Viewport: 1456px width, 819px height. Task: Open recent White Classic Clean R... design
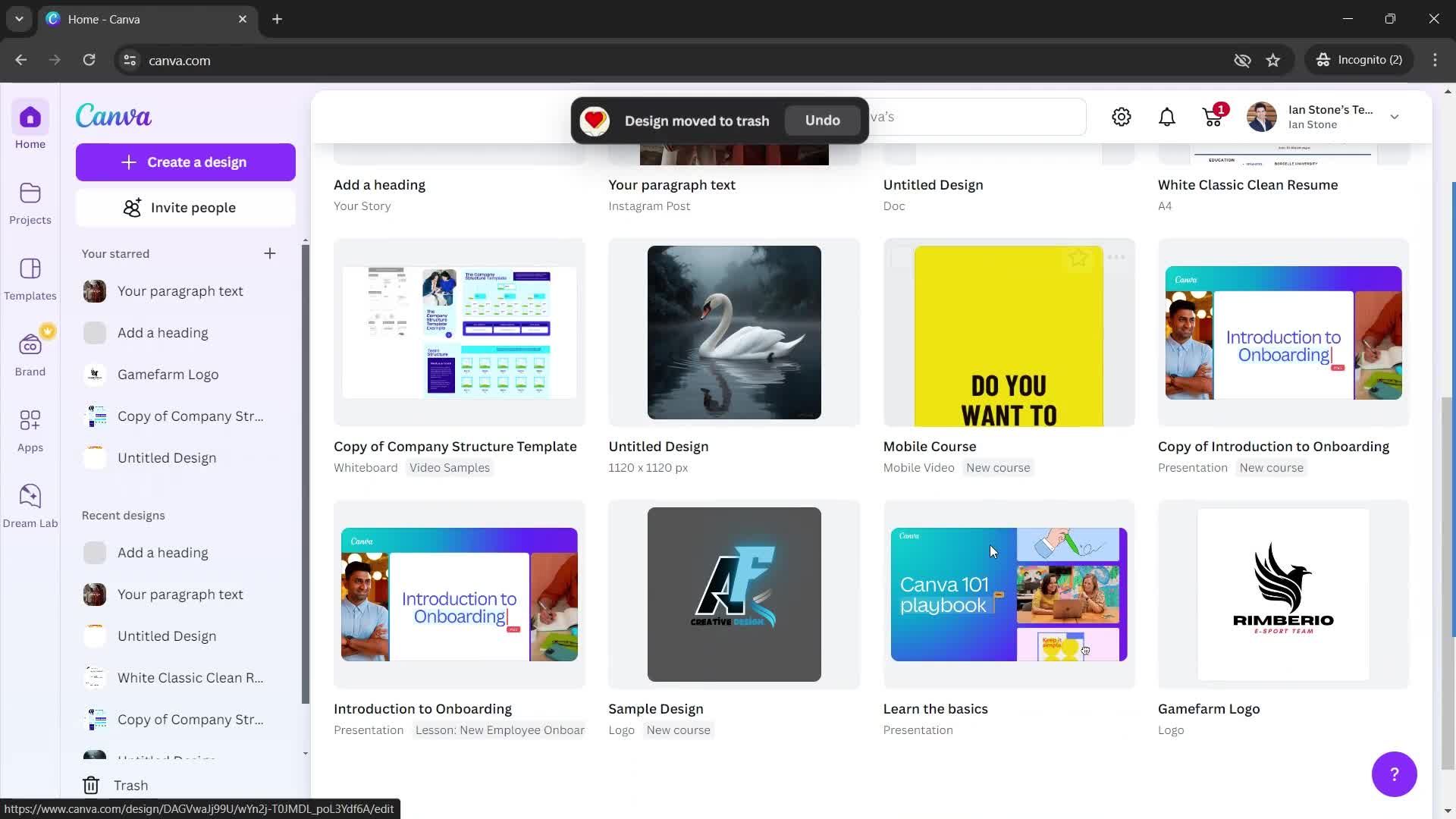click(180, 678)
